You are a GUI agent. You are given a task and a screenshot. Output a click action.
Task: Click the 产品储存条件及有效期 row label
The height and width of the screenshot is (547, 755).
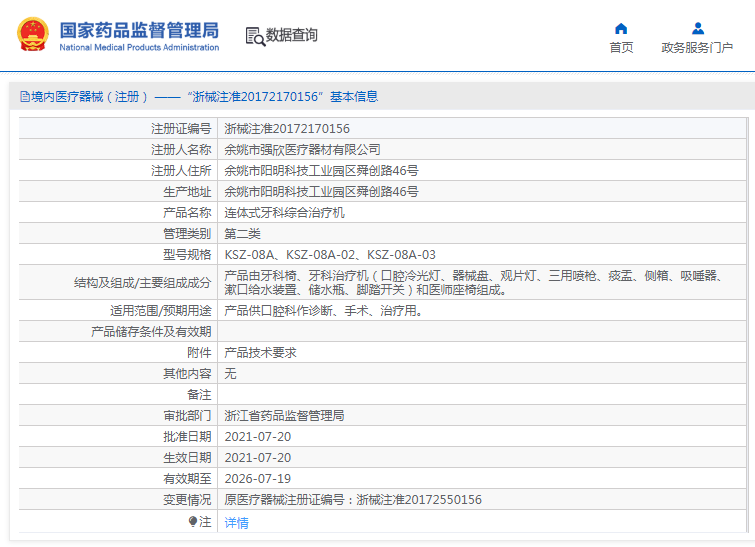point(151,332)
